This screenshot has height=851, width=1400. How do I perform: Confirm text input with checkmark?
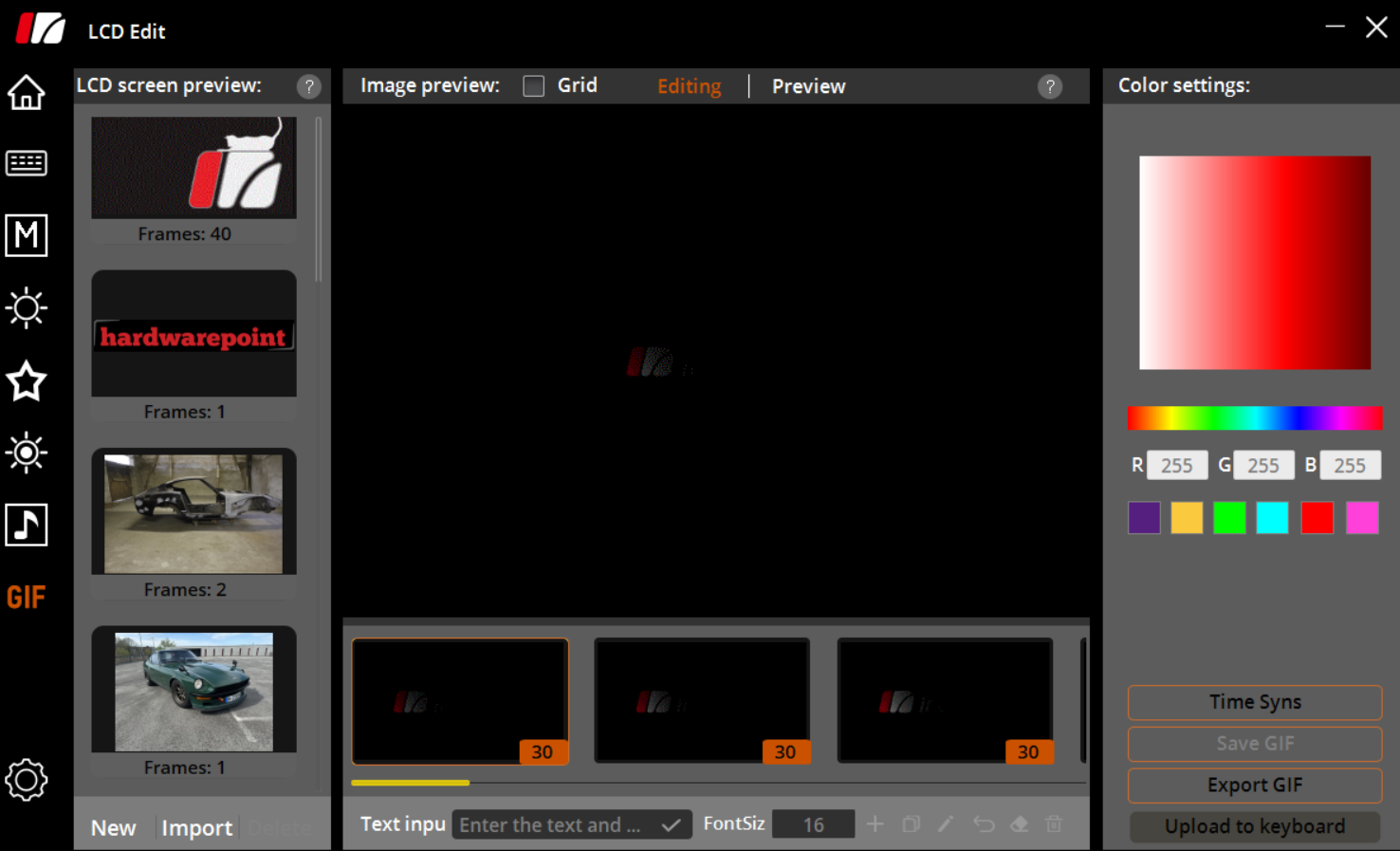[x=671, y=824]
